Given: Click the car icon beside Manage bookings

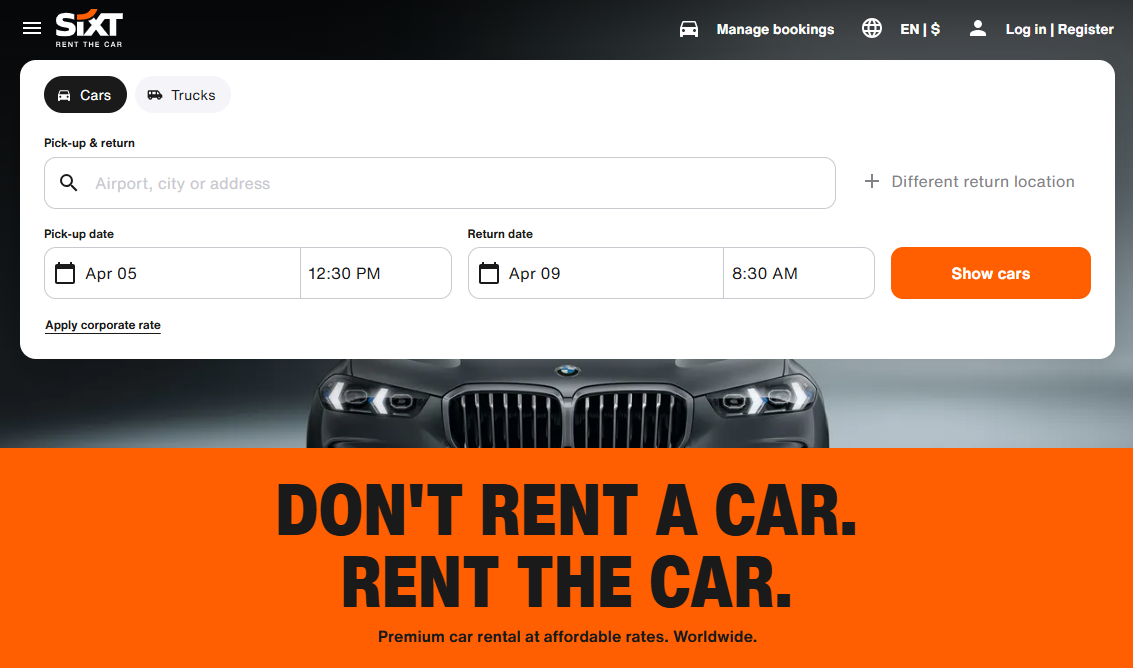Looking at the screenshot, I should pos(689,29).
